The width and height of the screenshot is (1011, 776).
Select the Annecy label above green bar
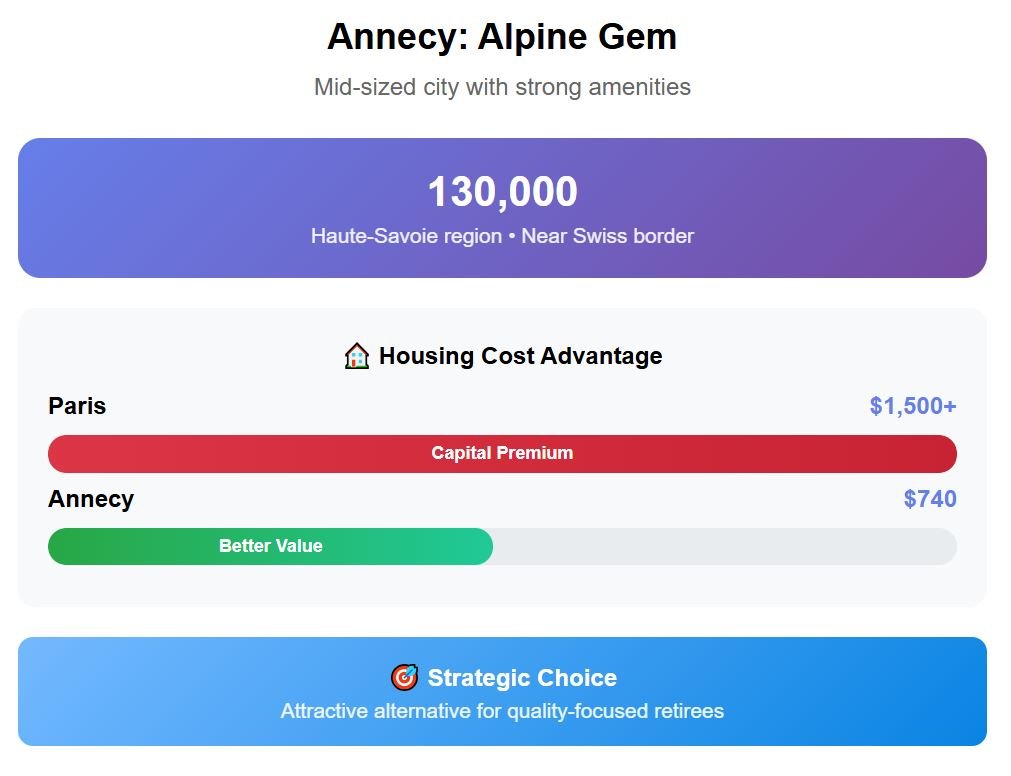pos(91,499)
